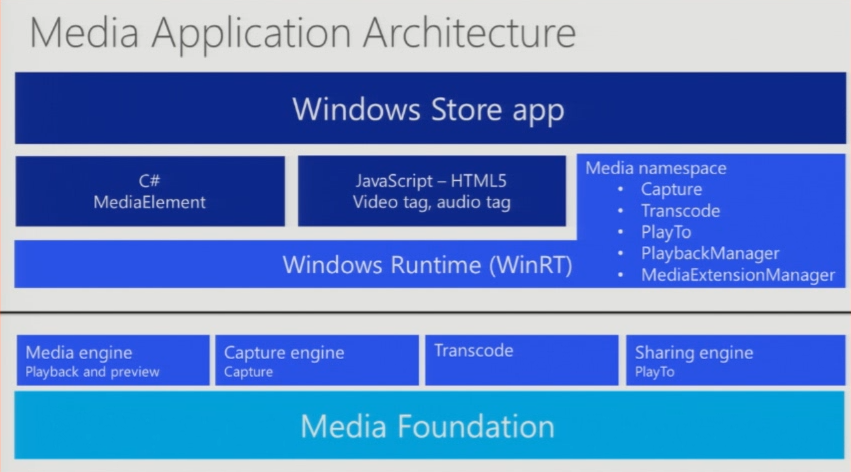This screenshot has width=851, height=472.
Task: Select the 'Windows Store app' block
Action: (430, 108)
